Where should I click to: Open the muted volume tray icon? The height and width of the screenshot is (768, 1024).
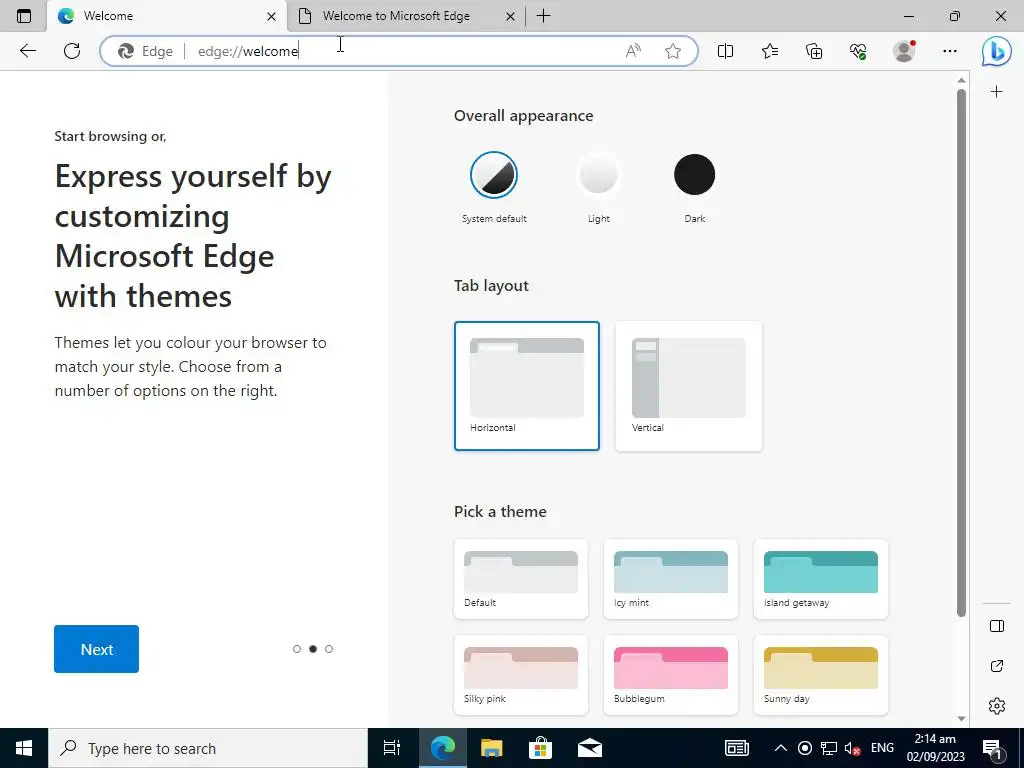(852, 748)
